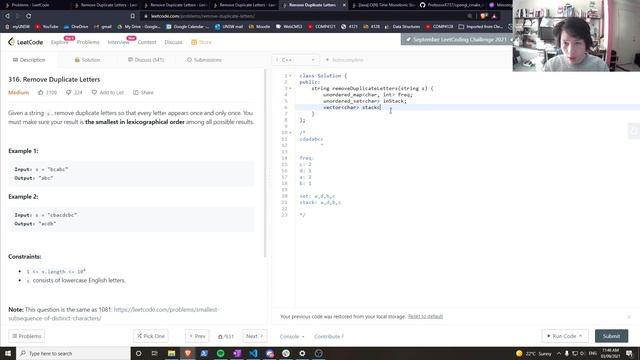Viewport: 640px width, 360px height.
Task: Open the Data Structures bookmark
Action: click(402, 27)
